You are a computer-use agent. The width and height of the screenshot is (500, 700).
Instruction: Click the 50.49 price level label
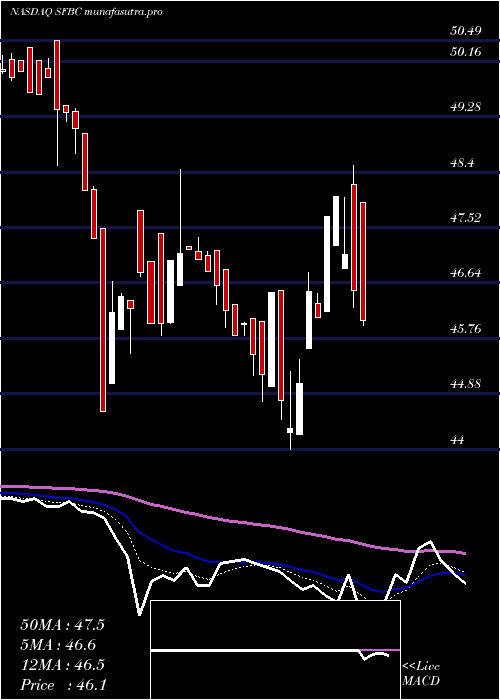pyautogui.click(x=466, y=31)
